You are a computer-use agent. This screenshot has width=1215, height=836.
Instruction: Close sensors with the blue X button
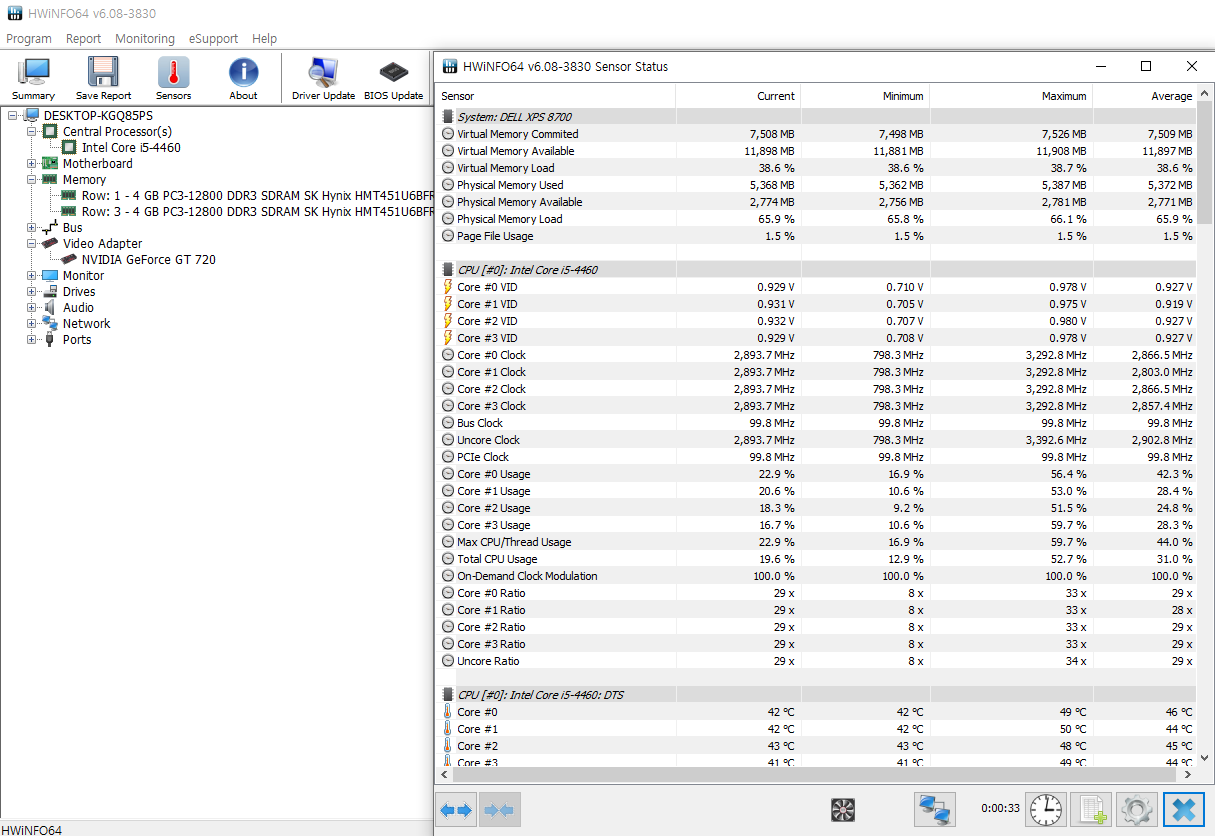click(1184, 810)
